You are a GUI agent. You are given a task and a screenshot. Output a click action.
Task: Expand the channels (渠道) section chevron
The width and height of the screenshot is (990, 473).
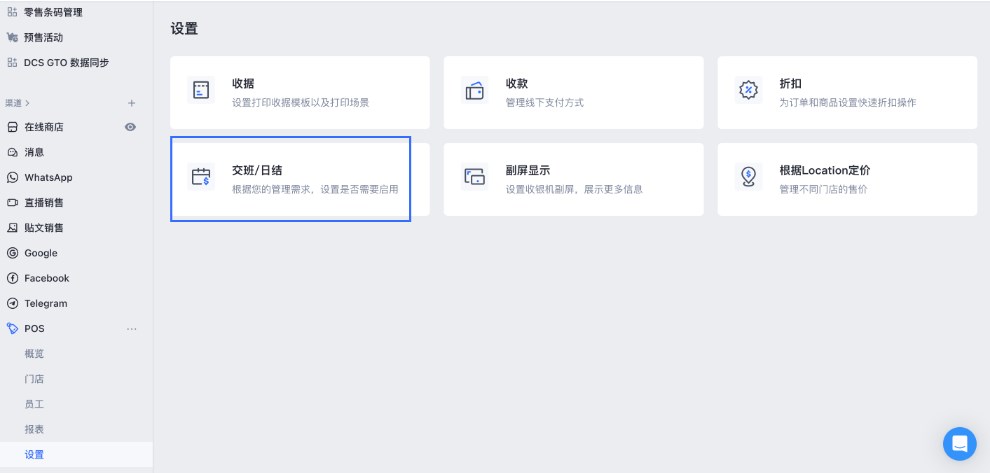tap(28, 103)
